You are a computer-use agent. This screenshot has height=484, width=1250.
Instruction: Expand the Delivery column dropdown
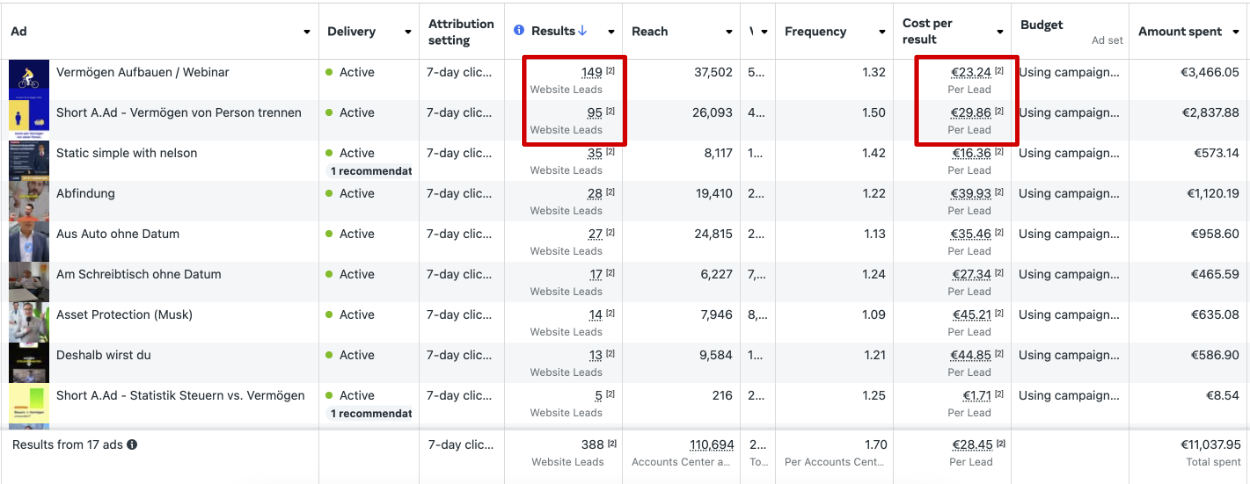click(x=408, y=32)
